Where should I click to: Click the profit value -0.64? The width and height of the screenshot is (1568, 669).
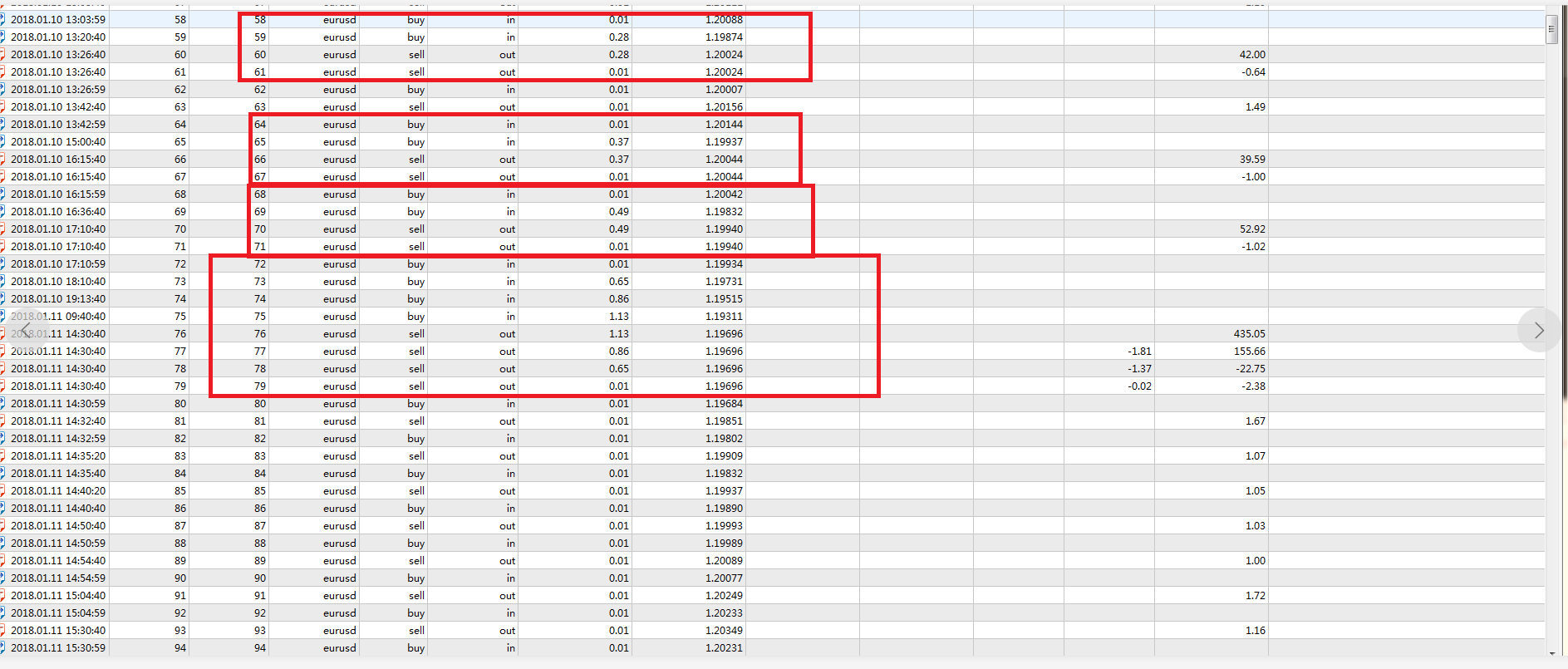(1253, 71)
